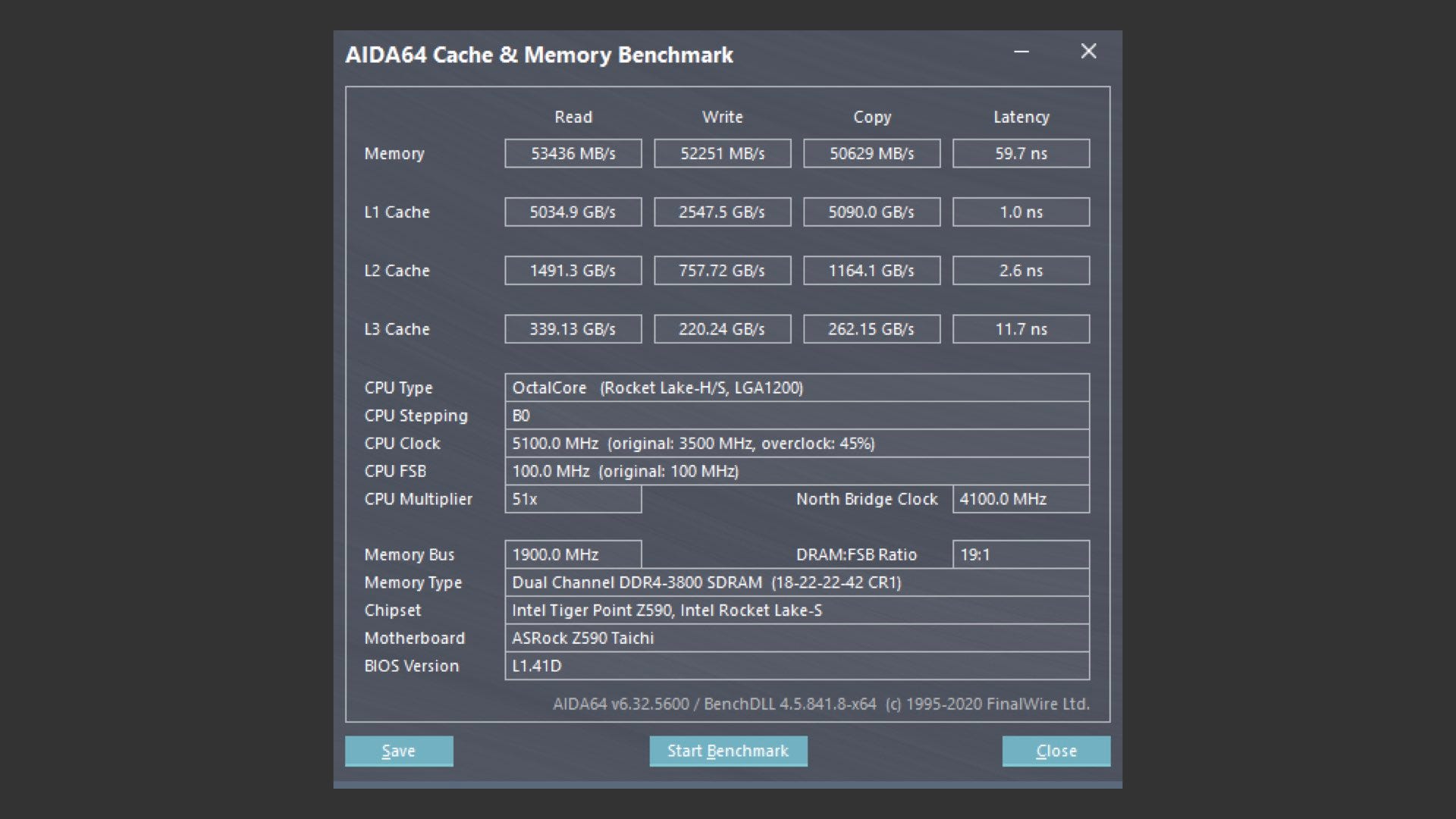Click North Bridge Clock 4100.0 MHz field

click(1021, 499)
